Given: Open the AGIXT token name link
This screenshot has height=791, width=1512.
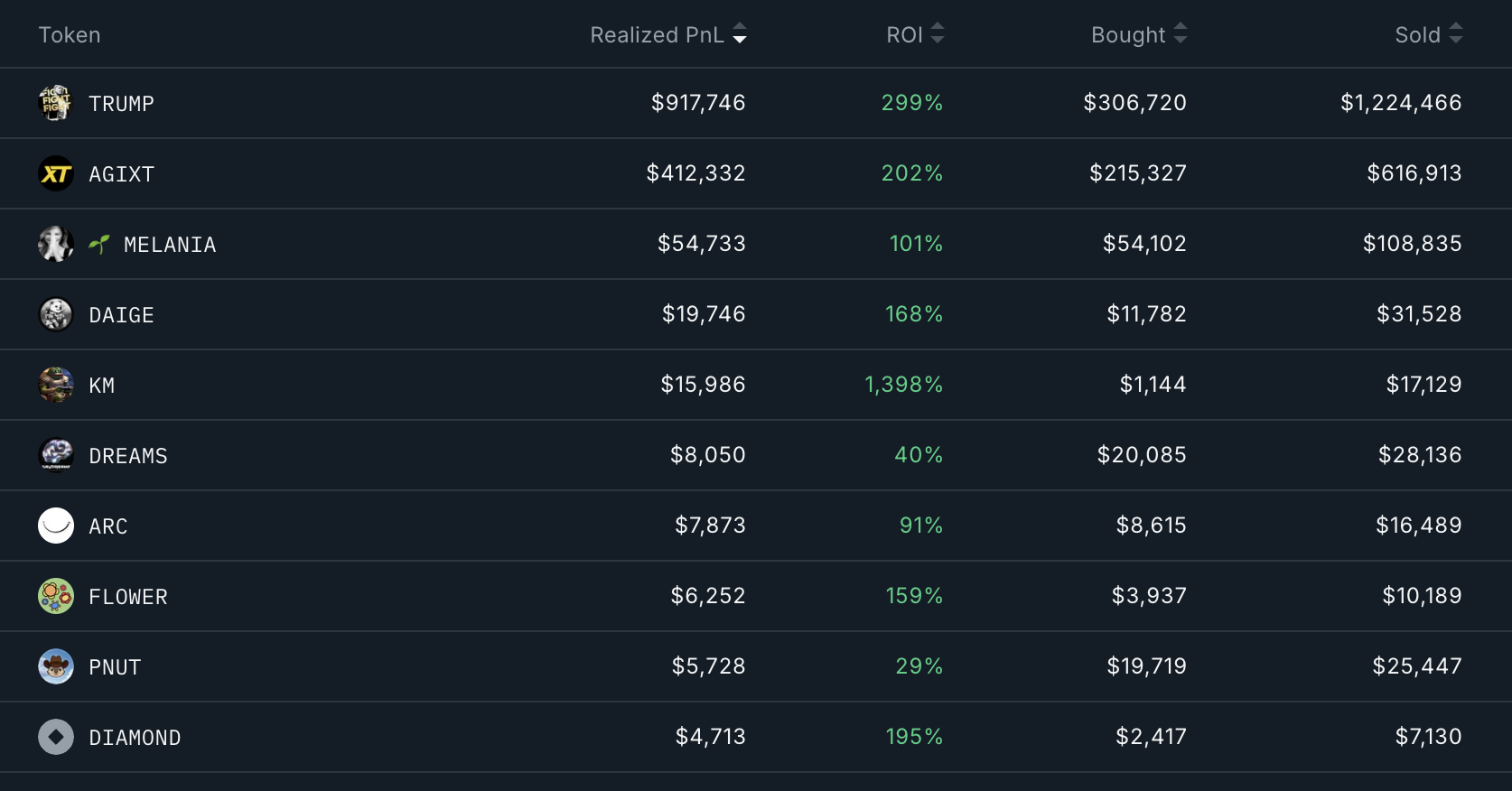Looking at the screenshot, I should (121, 174).
